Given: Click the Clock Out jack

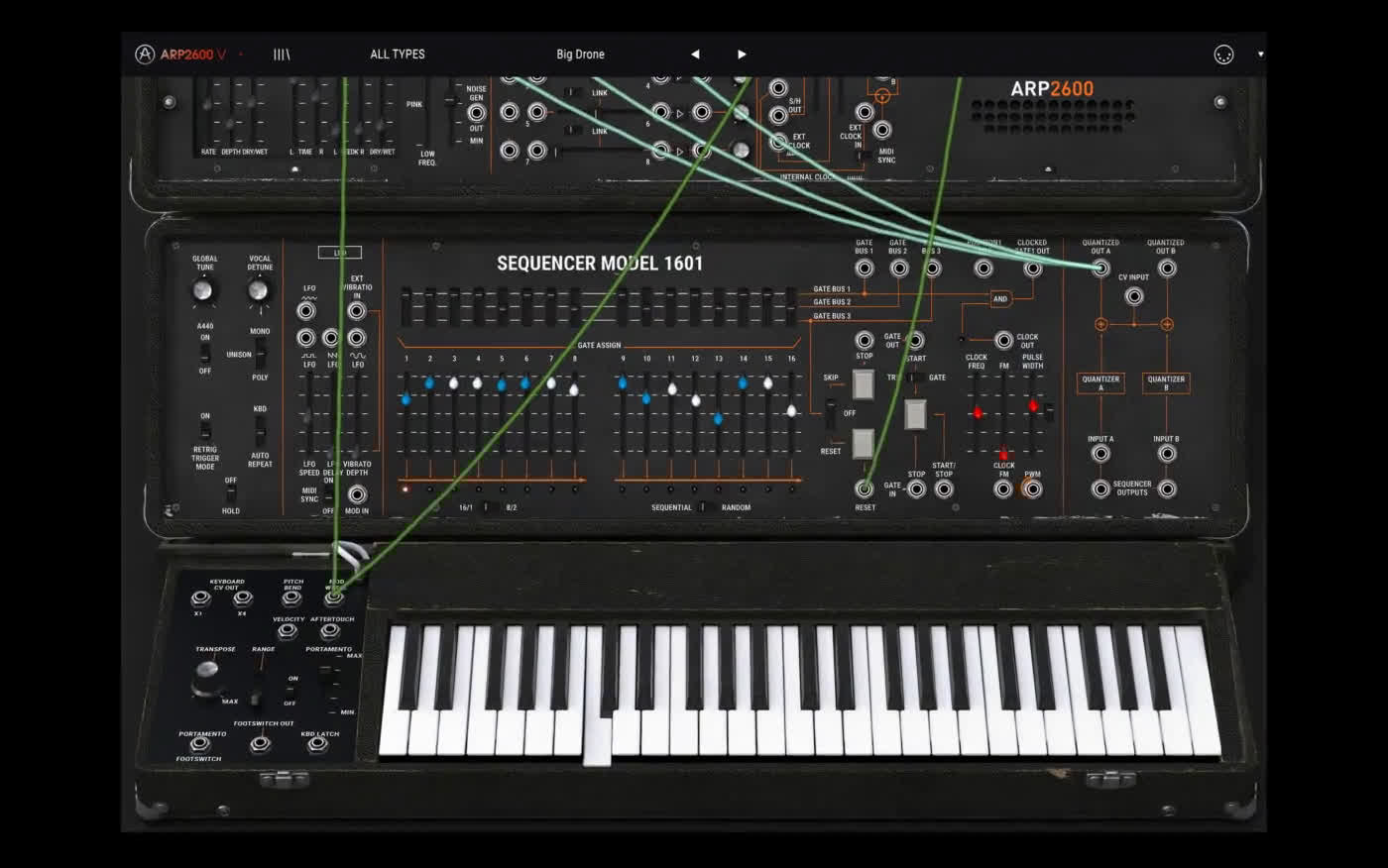Looking at the screenshot, I should pos(1003,341).
